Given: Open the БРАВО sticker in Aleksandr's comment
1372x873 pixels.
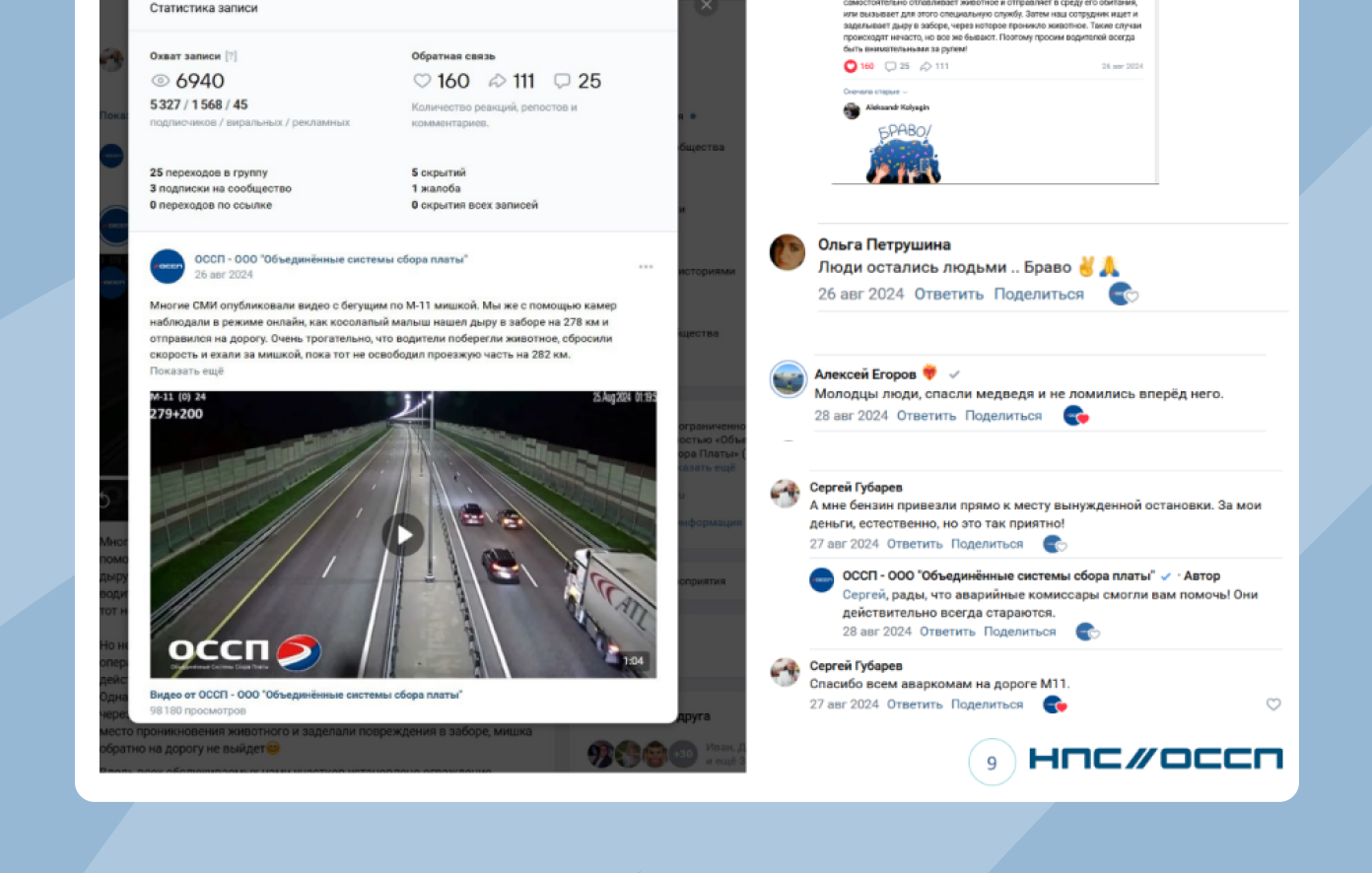Looking at the screenshot, I should (x=904, y=153).
